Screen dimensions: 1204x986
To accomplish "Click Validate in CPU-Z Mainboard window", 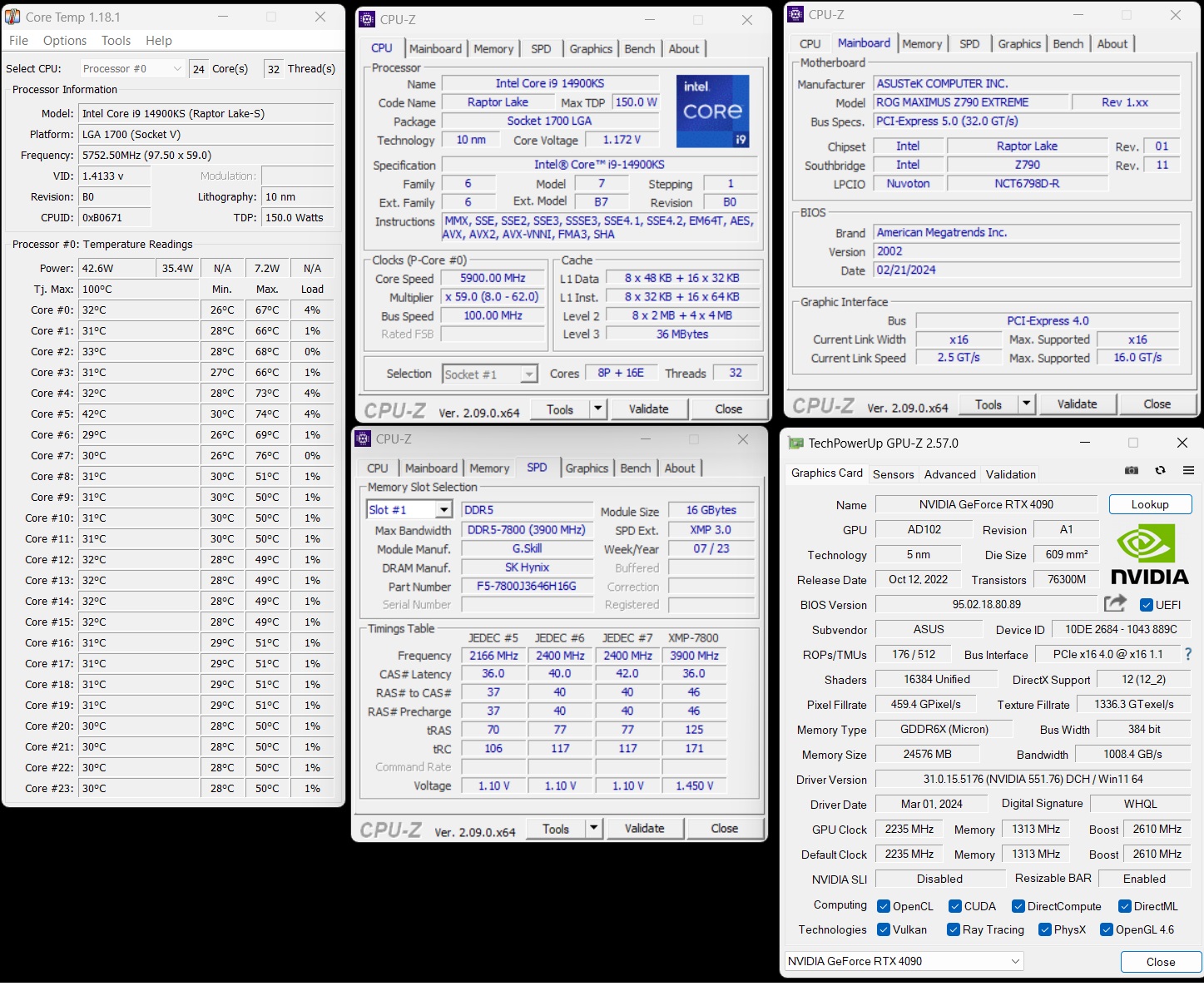I will [x=1077, y=404].
